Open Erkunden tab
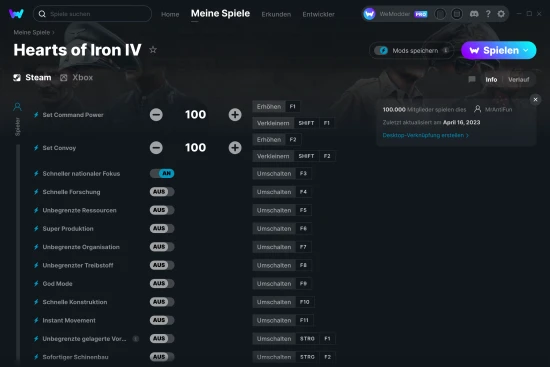The width and height of the screenshot is (550, 367). [276, 14]
